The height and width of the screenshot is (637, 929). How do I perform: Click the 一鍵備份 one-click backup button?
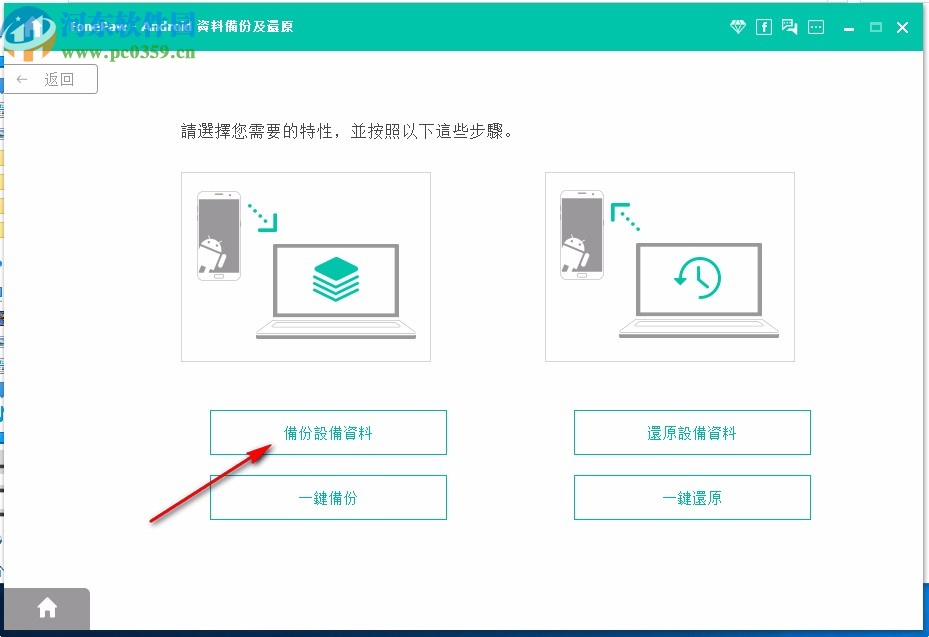click(328, 497)
